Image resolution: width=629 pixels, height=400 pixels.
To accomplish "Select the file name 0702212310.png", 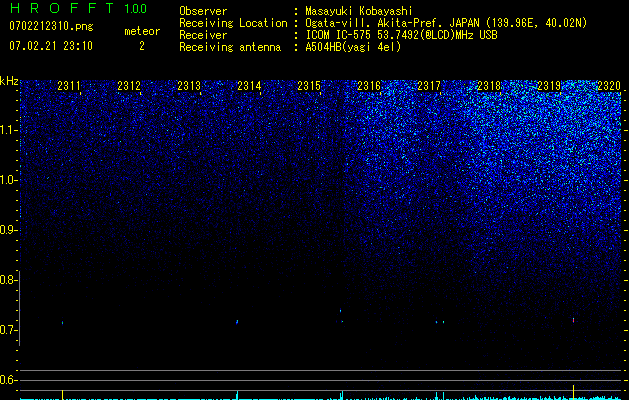I will point(51,26).
